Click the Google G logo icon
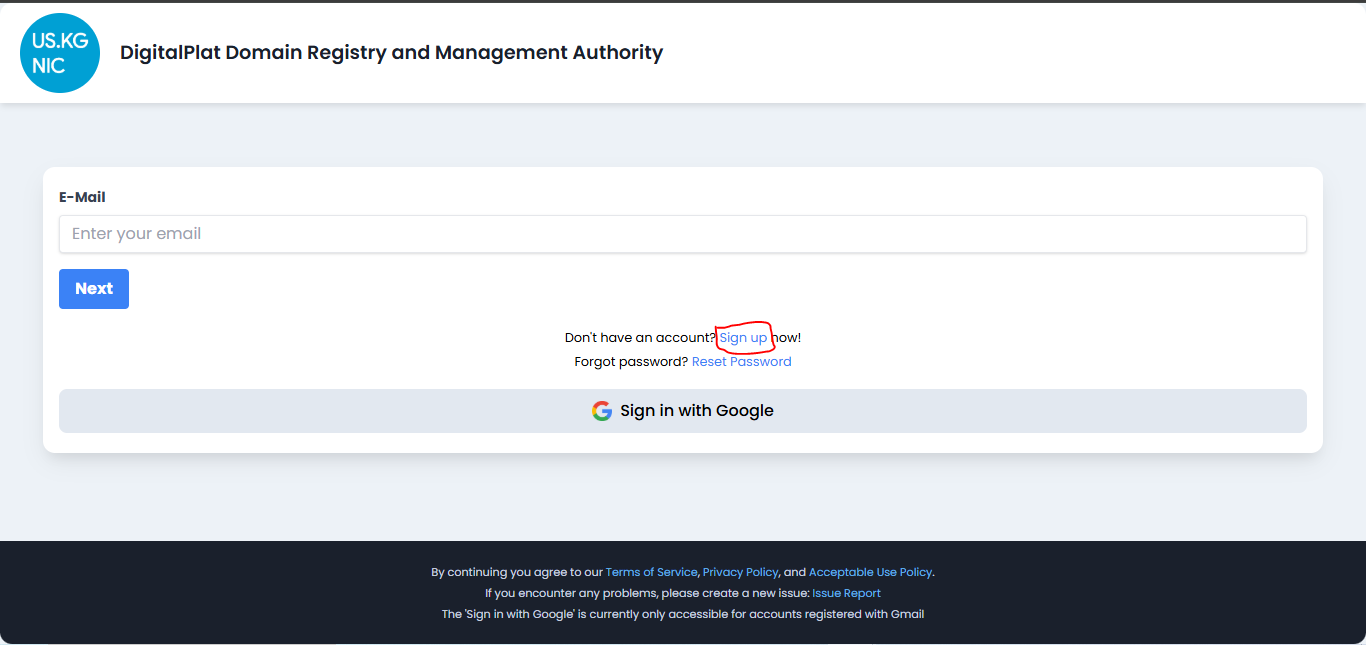The width and height of the screenshot is (1366, 645). coord(601,411)
